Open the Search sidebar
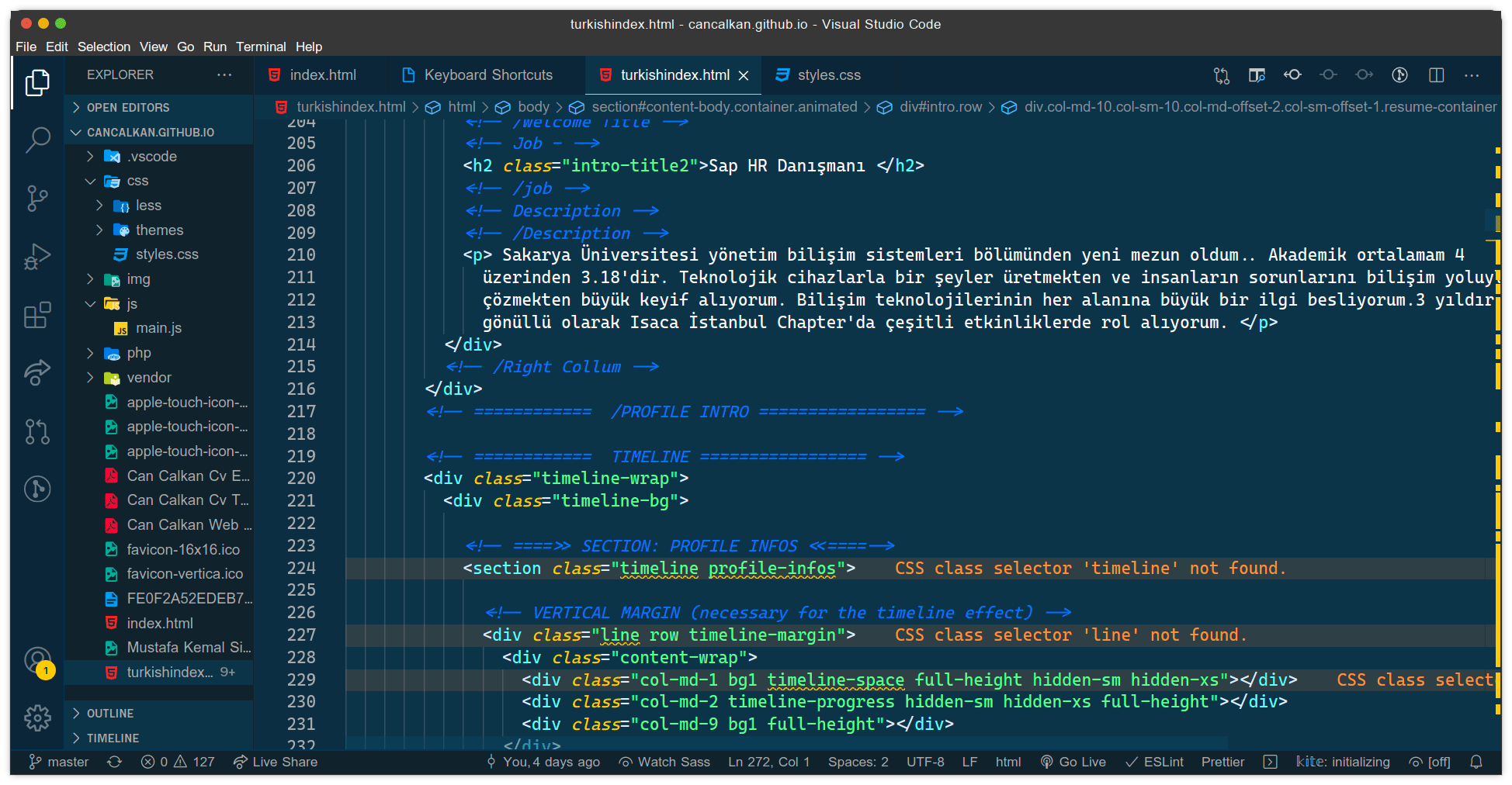Screen dimensions: 1512x785 point(37,140)
